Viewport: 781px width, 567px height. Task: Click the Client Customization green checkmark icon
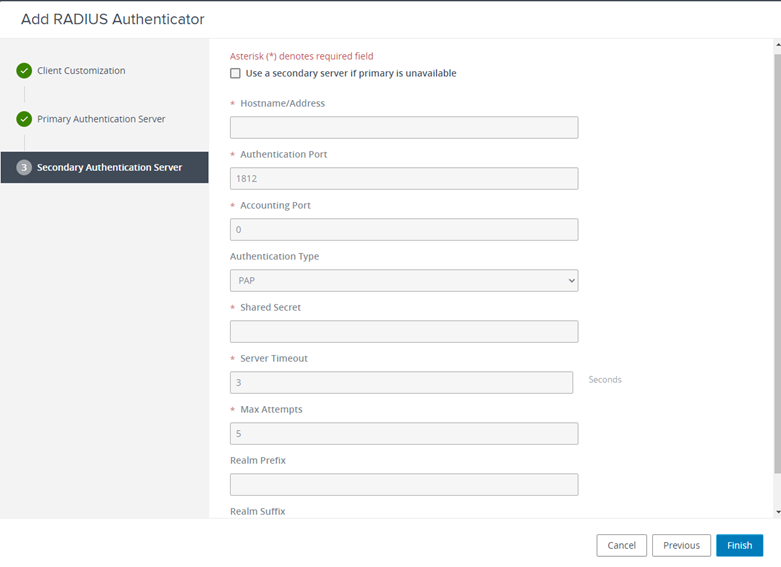pos(24,71)
